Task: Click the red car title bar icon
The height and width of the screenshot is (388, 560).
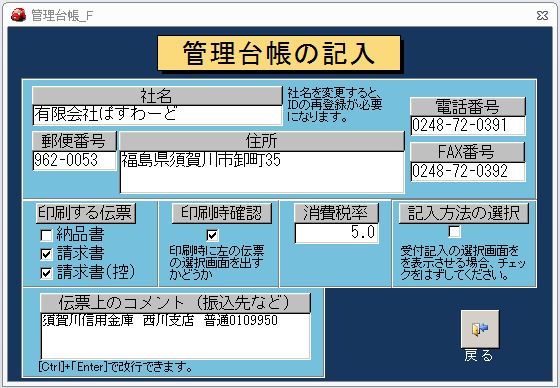Action: click(x=18, y=15)
